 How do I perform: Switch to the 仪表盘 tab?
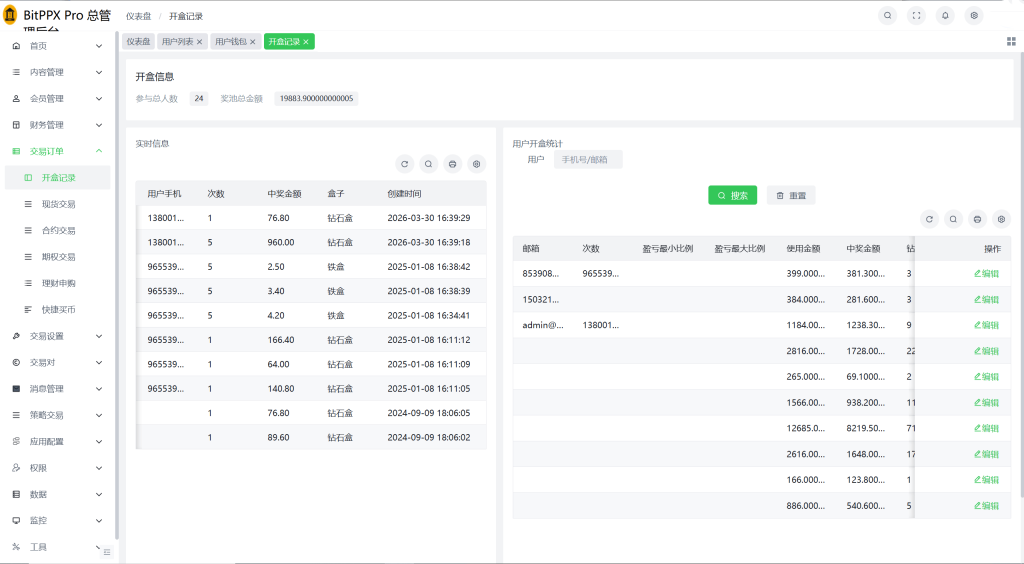(138, 42)
